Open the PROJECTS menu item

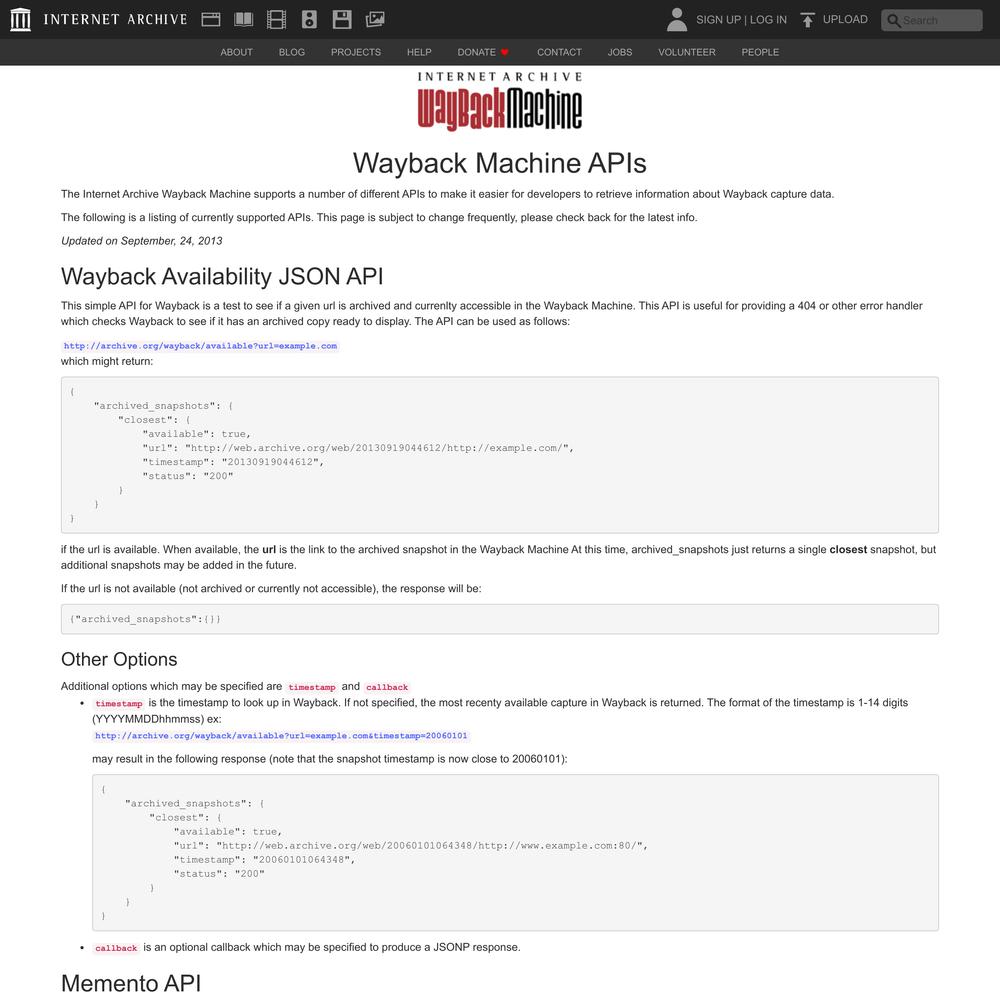click(356, 52)
